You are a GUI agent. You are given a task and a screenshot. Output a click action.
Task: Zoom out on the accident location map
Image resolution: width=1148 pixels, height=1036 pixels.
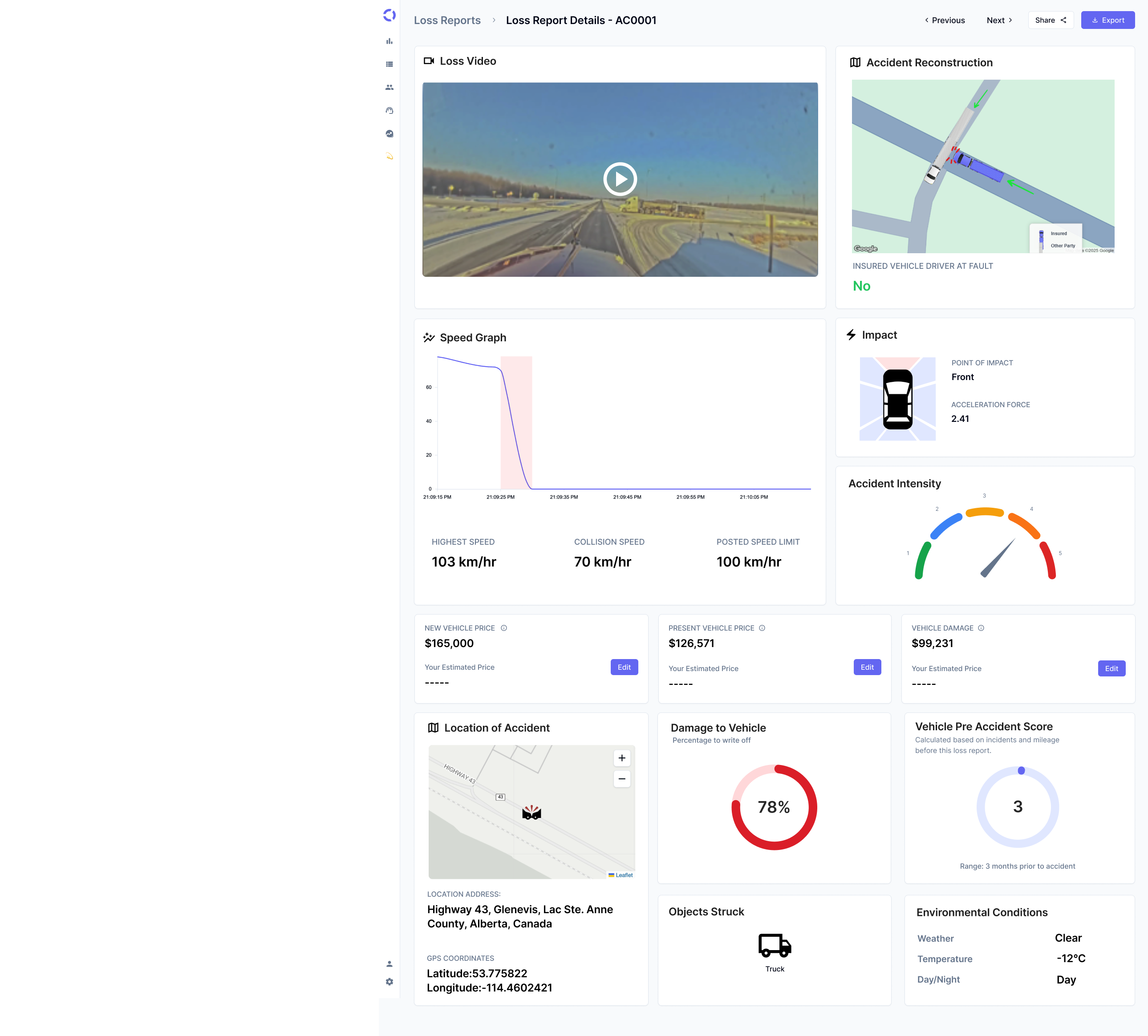622,779
